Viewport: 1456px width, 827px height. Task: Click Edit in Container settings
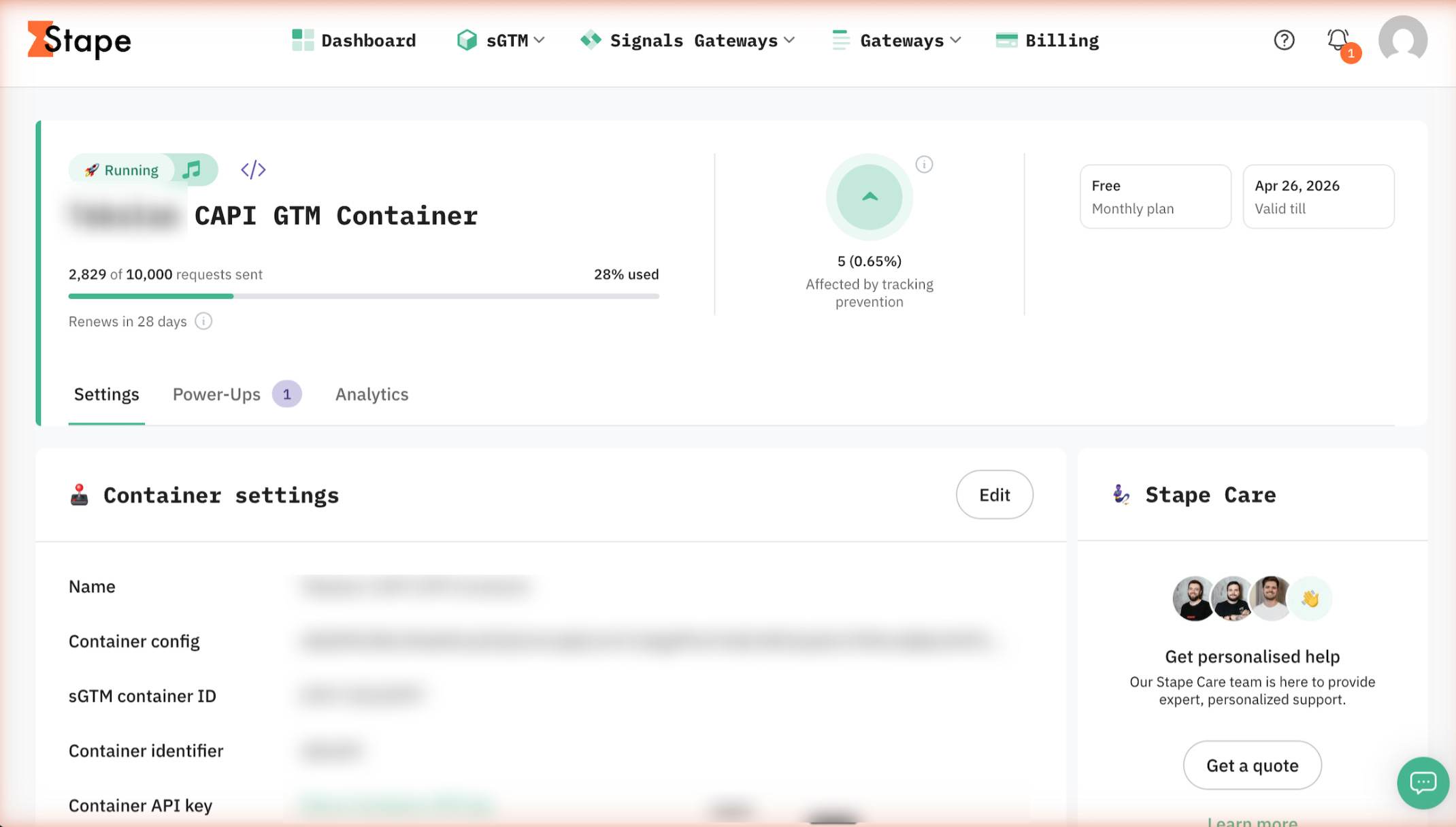(x=994, y=495)
